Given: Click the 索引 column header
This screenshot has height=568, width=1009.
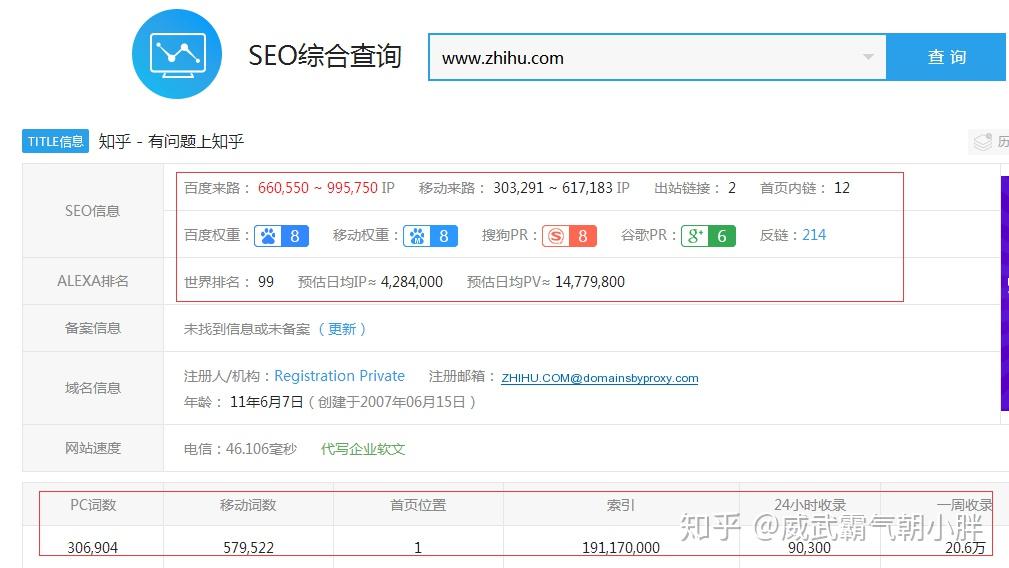Looking at the screenshot, I should click(x=621, y=506).
